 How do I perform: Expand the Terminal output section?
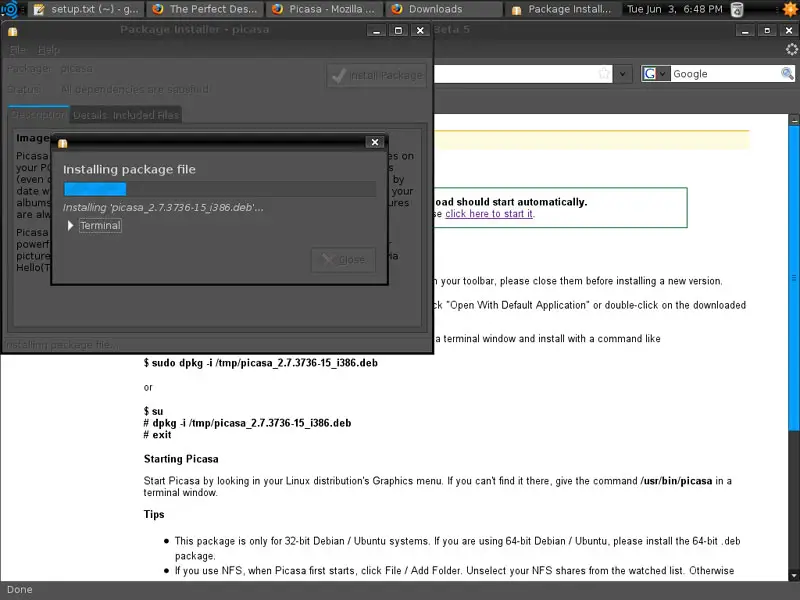point(71,226)
